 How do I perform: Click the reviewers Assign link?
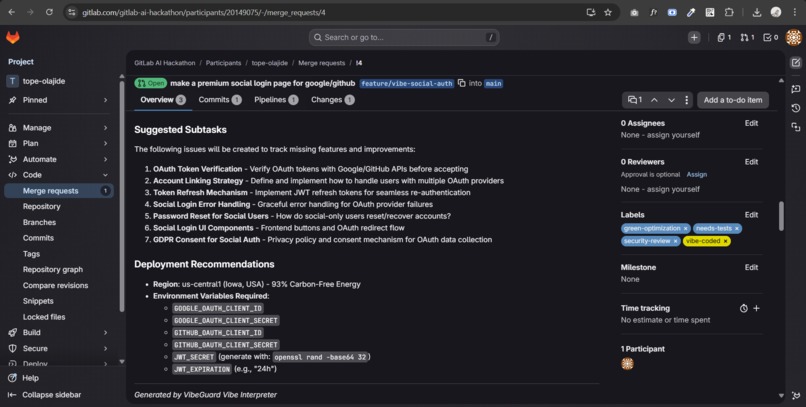tap(697, 175)
